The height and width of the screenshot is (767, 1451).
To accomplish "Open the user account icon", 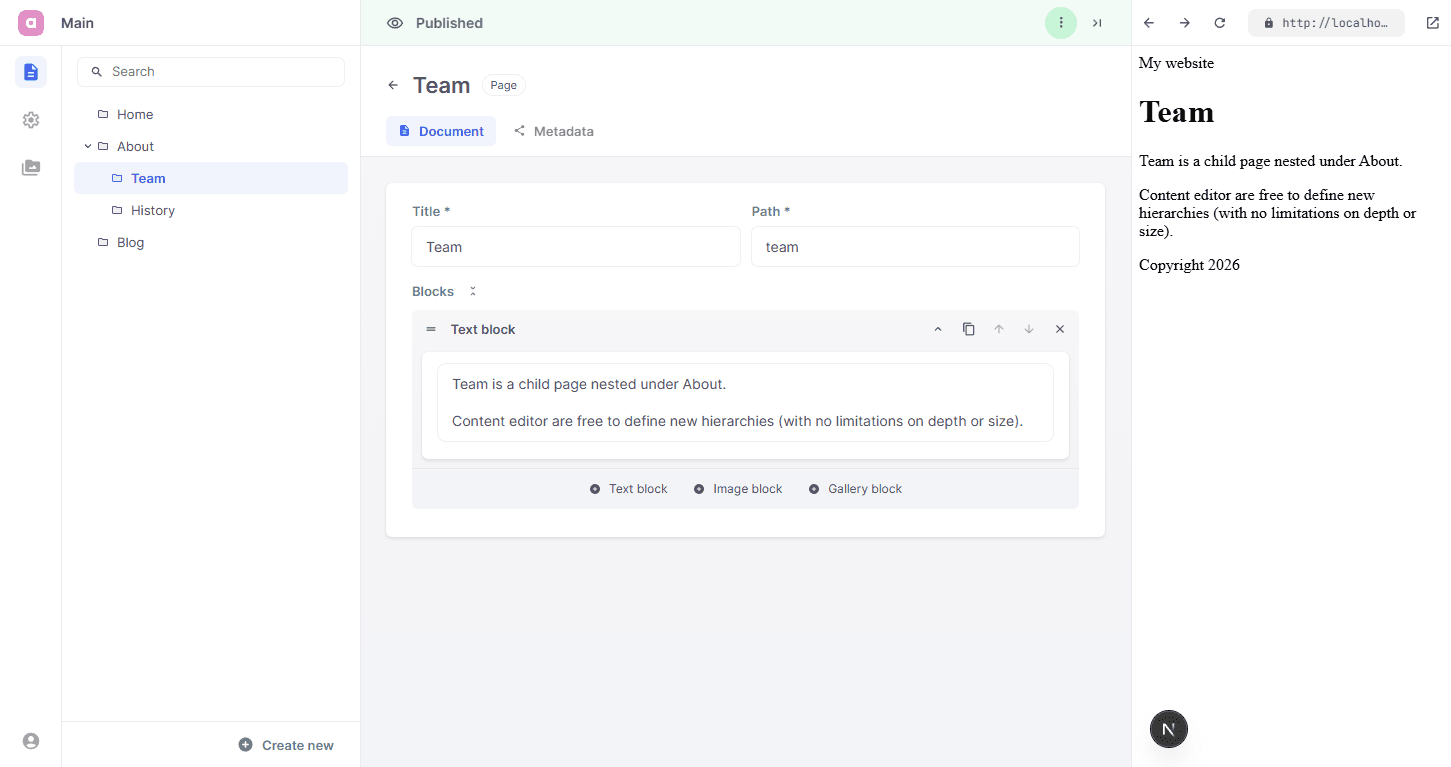I will pos(31,741).
